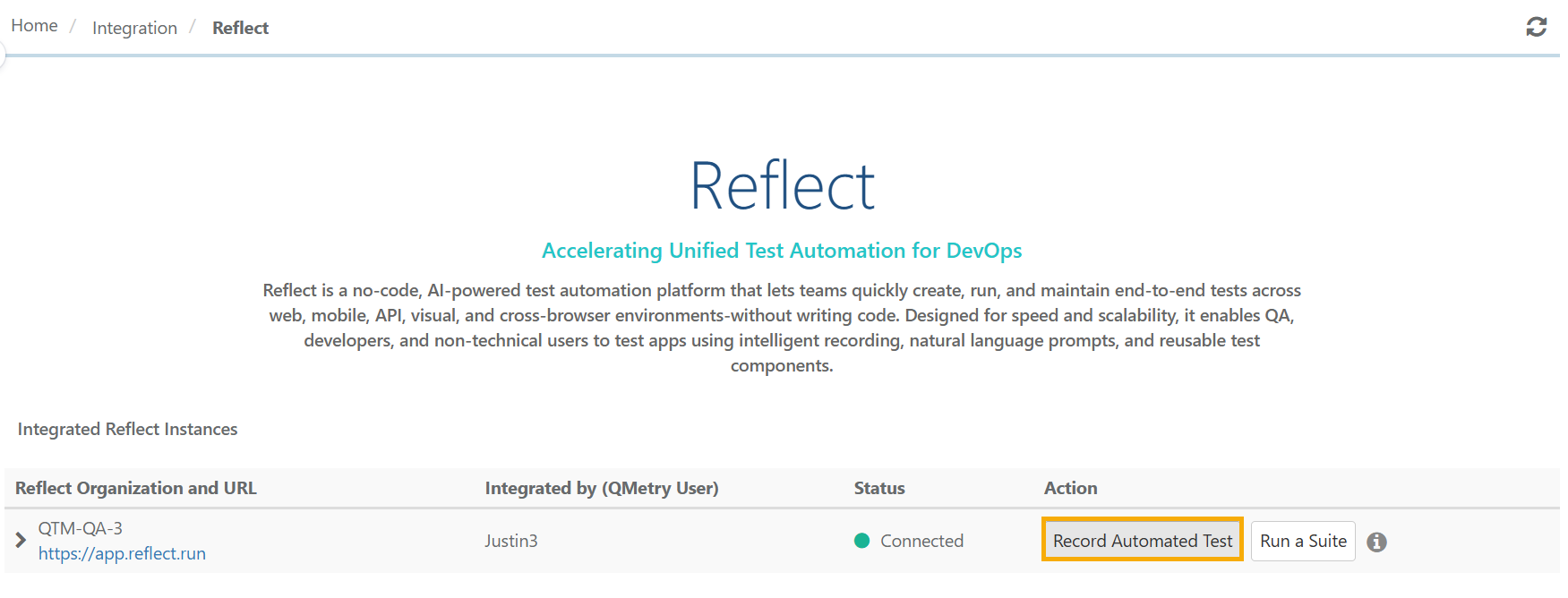Click the Status column header
This screenshot has height=598, width=1568.
[879, 488]
